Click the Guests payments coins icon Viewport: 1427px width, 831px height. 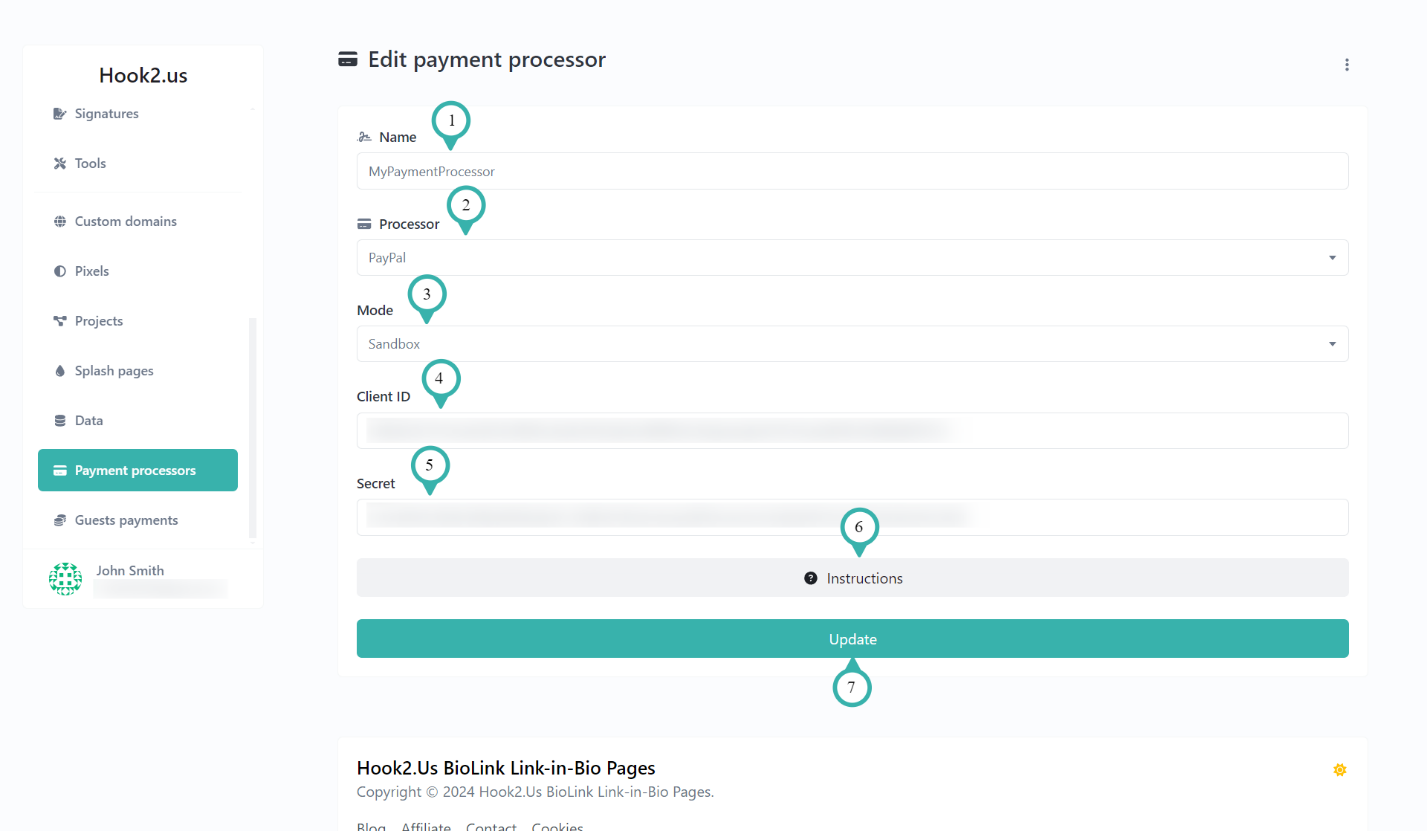(58, 520)
